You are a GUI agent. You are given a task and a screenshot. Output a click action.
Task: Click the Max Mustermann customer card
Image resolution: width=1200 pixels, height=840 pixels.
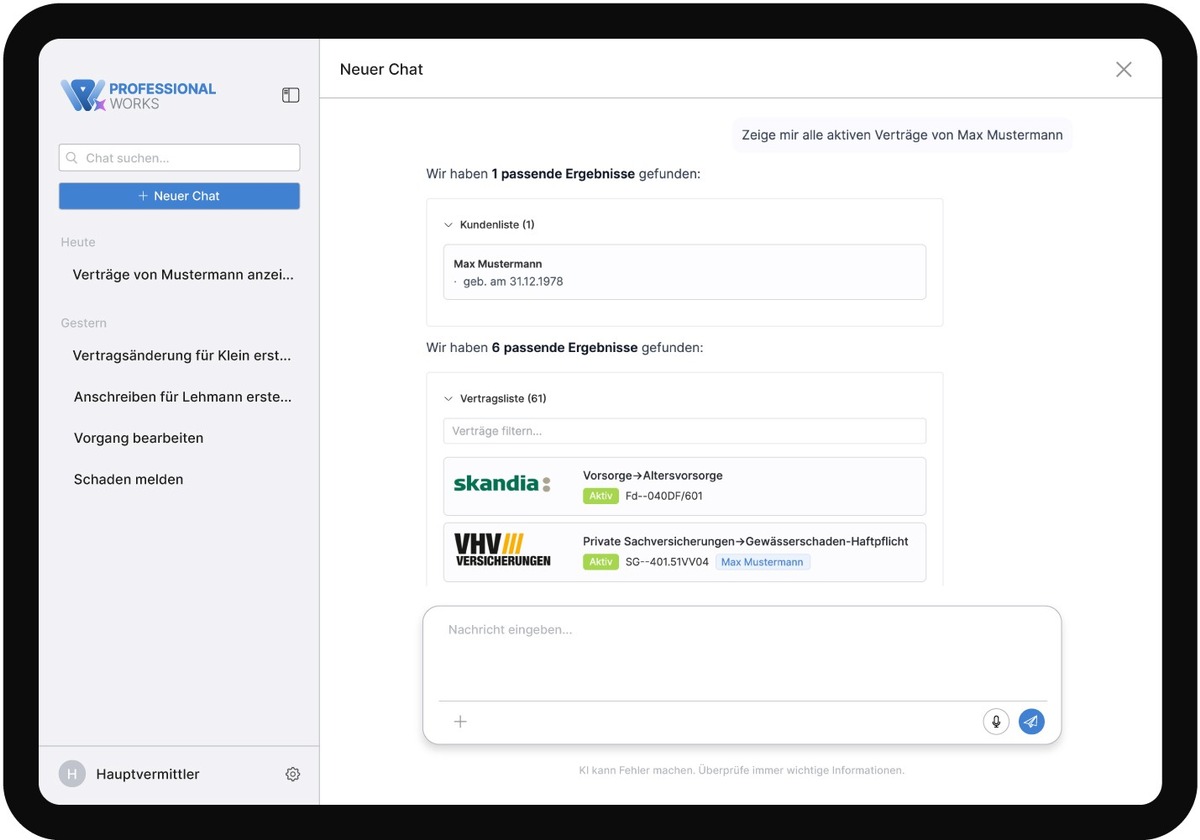[x=684, y=272]
